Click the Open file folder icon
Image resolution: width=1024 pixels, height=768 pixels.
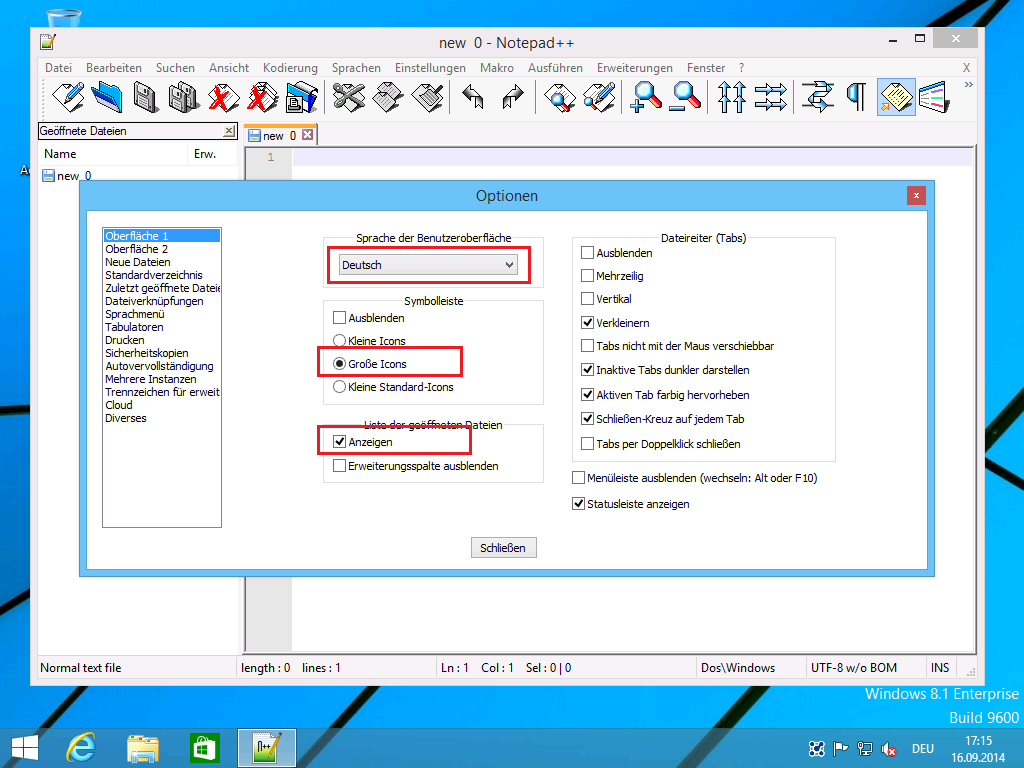click(x=106, y=97)
